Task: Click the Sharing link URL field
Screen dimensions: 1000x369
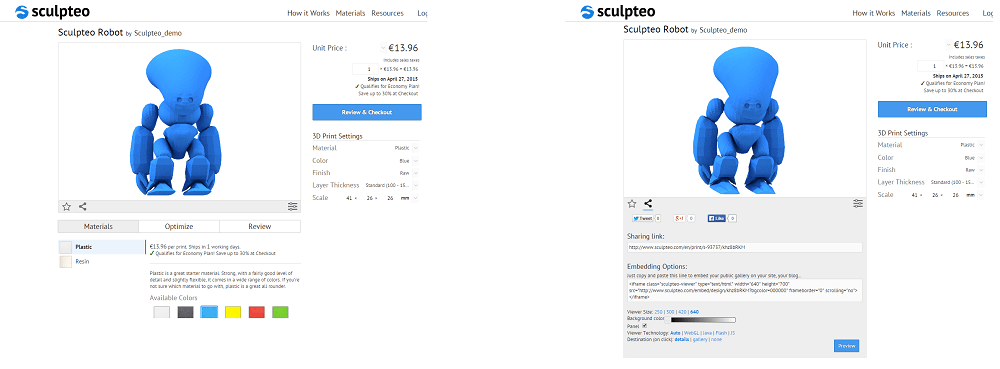Action: [744, 247]
